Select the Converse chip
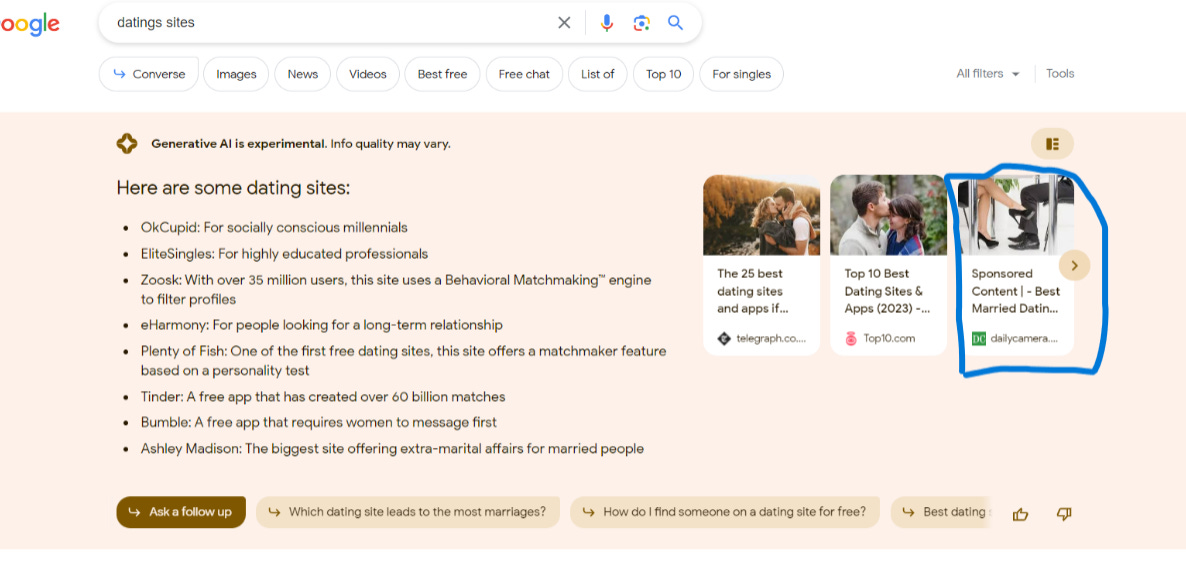This screenshot has width=1186, height=569. [x=149, y=74]
